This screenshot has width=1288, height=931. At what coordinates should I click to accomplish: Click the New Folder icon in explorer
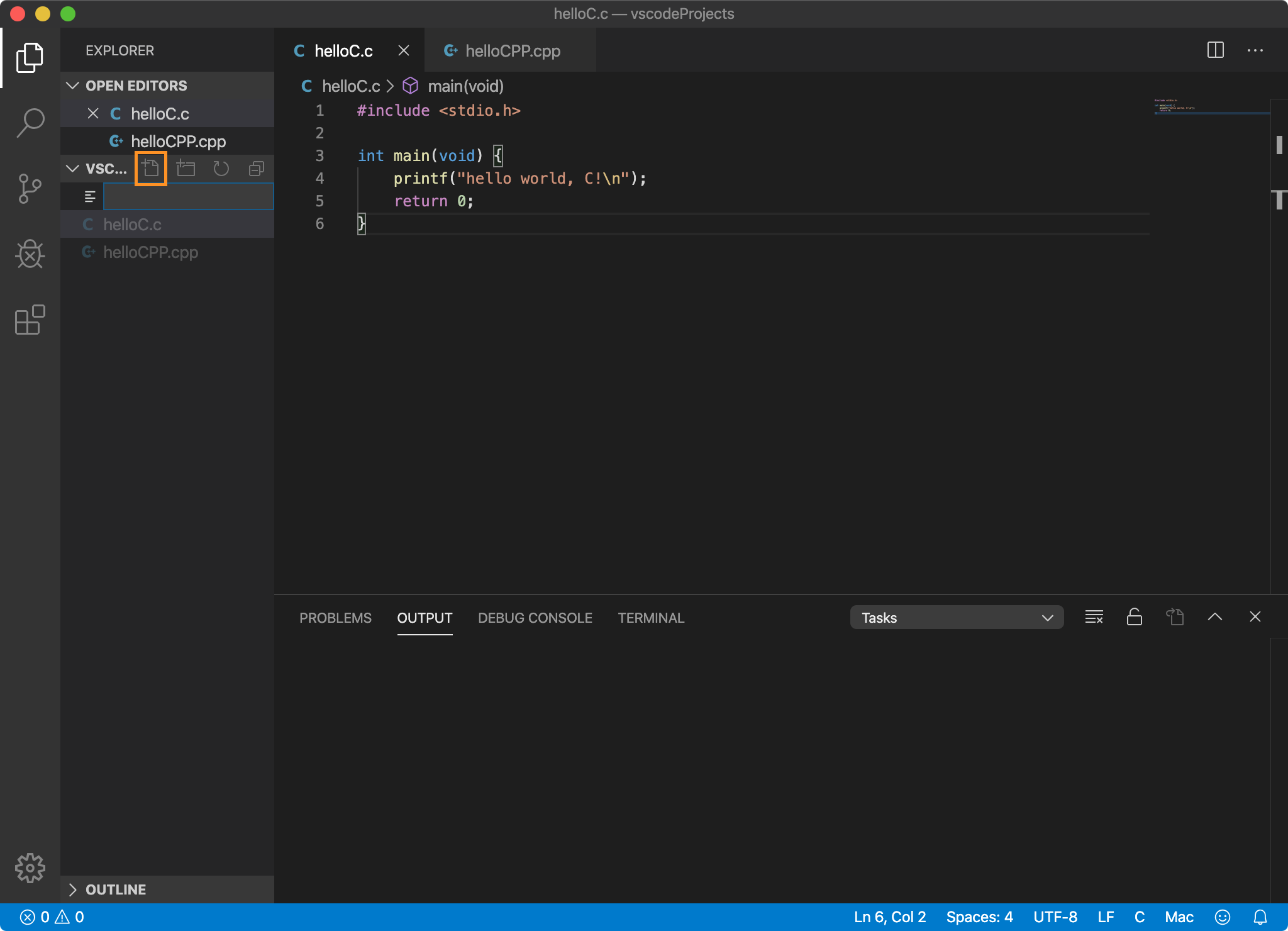186,169
